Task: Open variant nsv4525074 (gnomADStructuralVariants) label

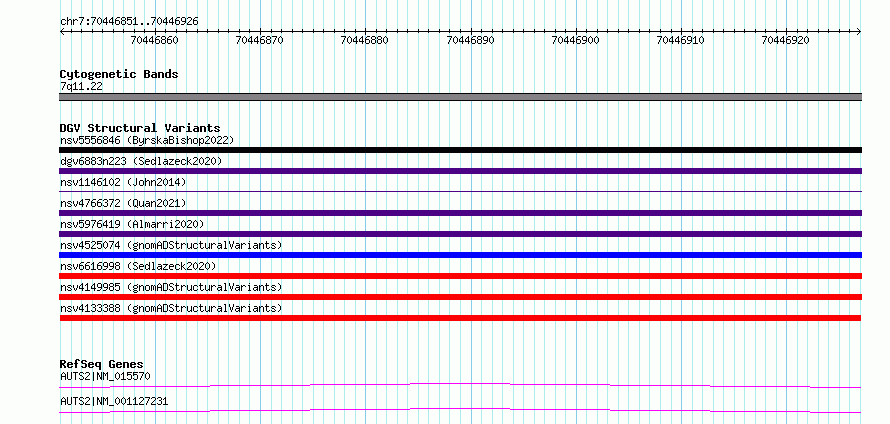Action: pyautogui.click(x=171, y=245)
